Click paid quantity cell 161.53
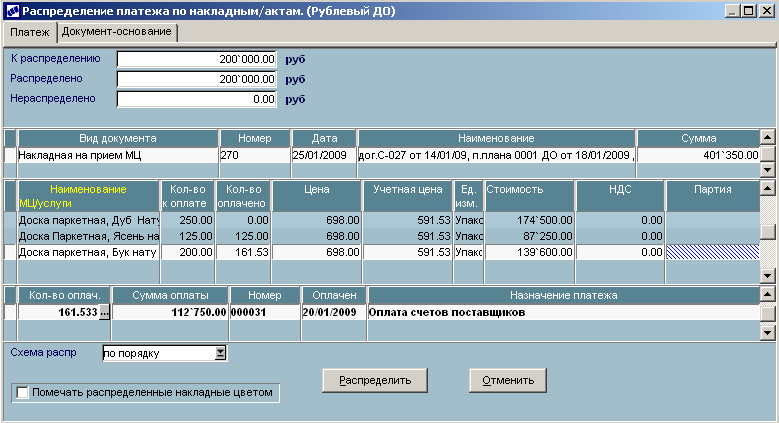The width and height of the screenshot is (779, 423). coord(243,252)
